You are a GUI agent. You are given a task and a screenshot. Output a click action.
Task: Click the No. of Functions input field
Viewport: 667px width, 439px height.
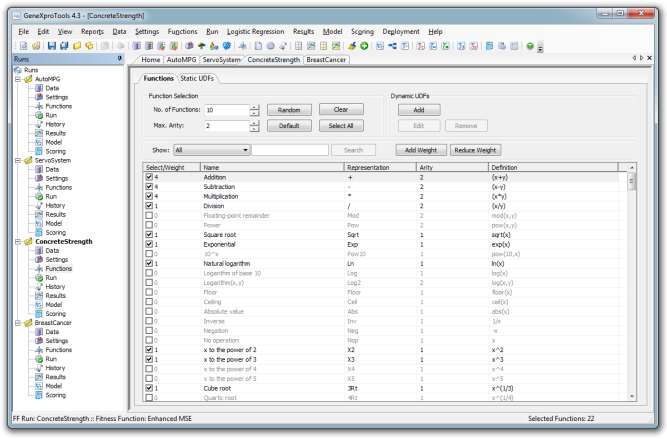coord(227,110)
